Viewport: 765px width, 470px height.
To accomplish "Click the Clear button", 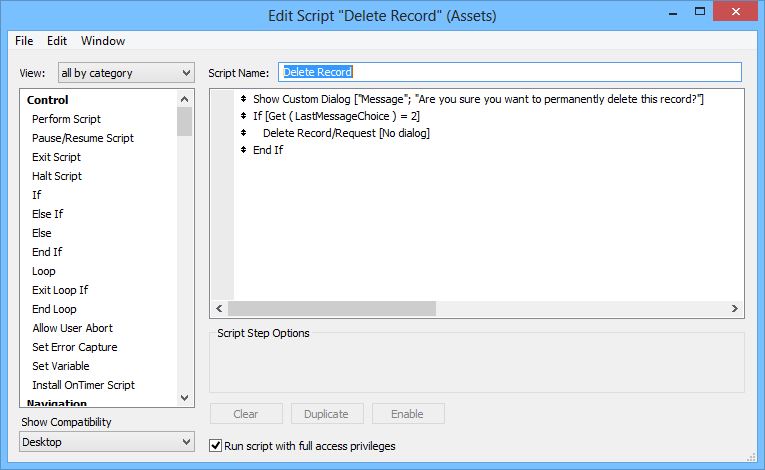I will [245, 414].
